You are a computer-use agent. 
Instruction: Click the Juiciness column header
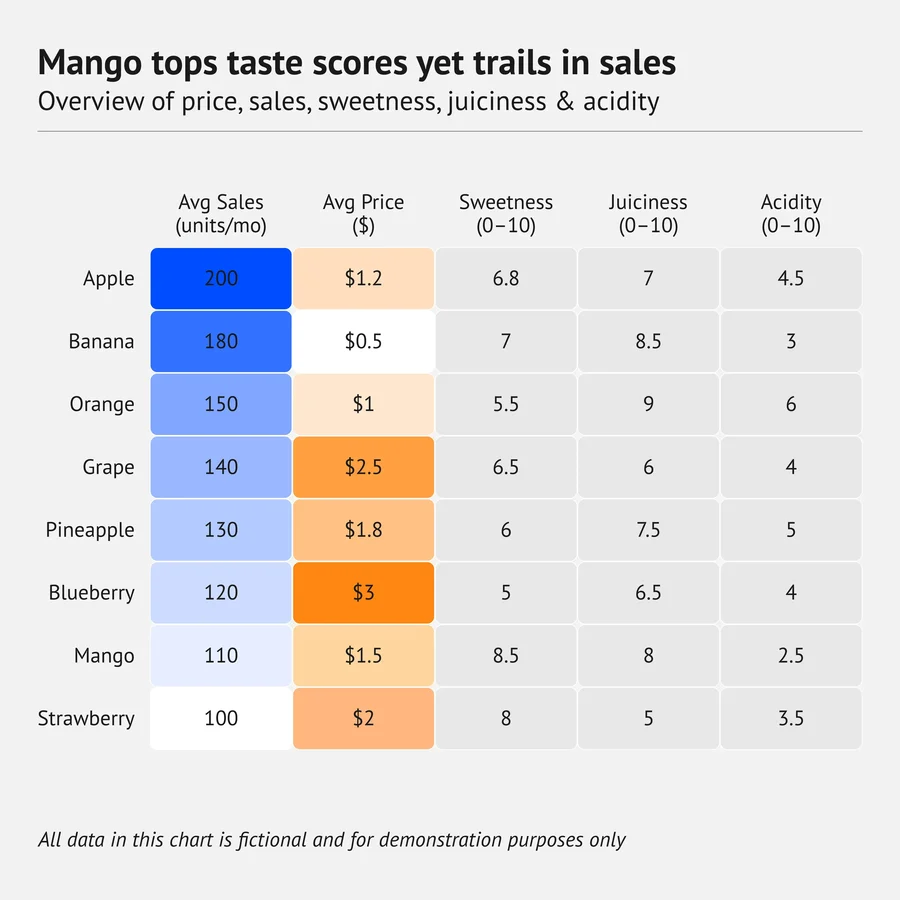(x=648, y=214)
